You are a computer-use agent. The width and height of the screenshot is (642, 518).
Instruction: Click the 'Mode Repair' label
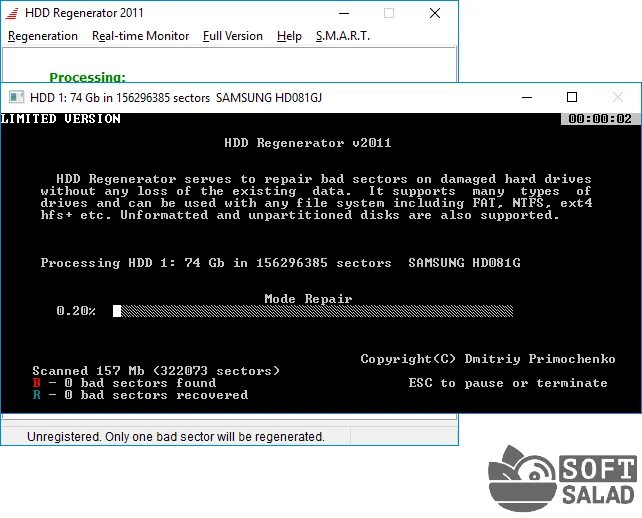pos(308,299)
